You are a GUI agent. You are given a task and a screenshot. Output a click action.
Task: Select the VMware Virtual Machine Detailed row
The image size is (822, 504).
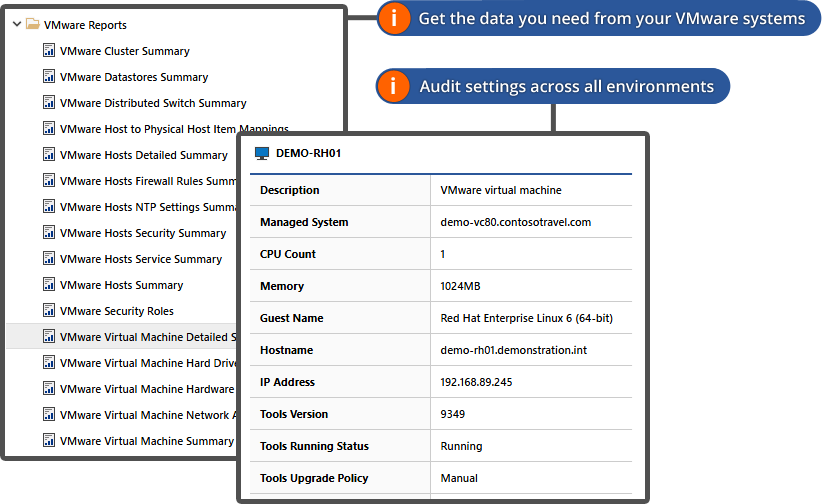(x=121, y=337)
